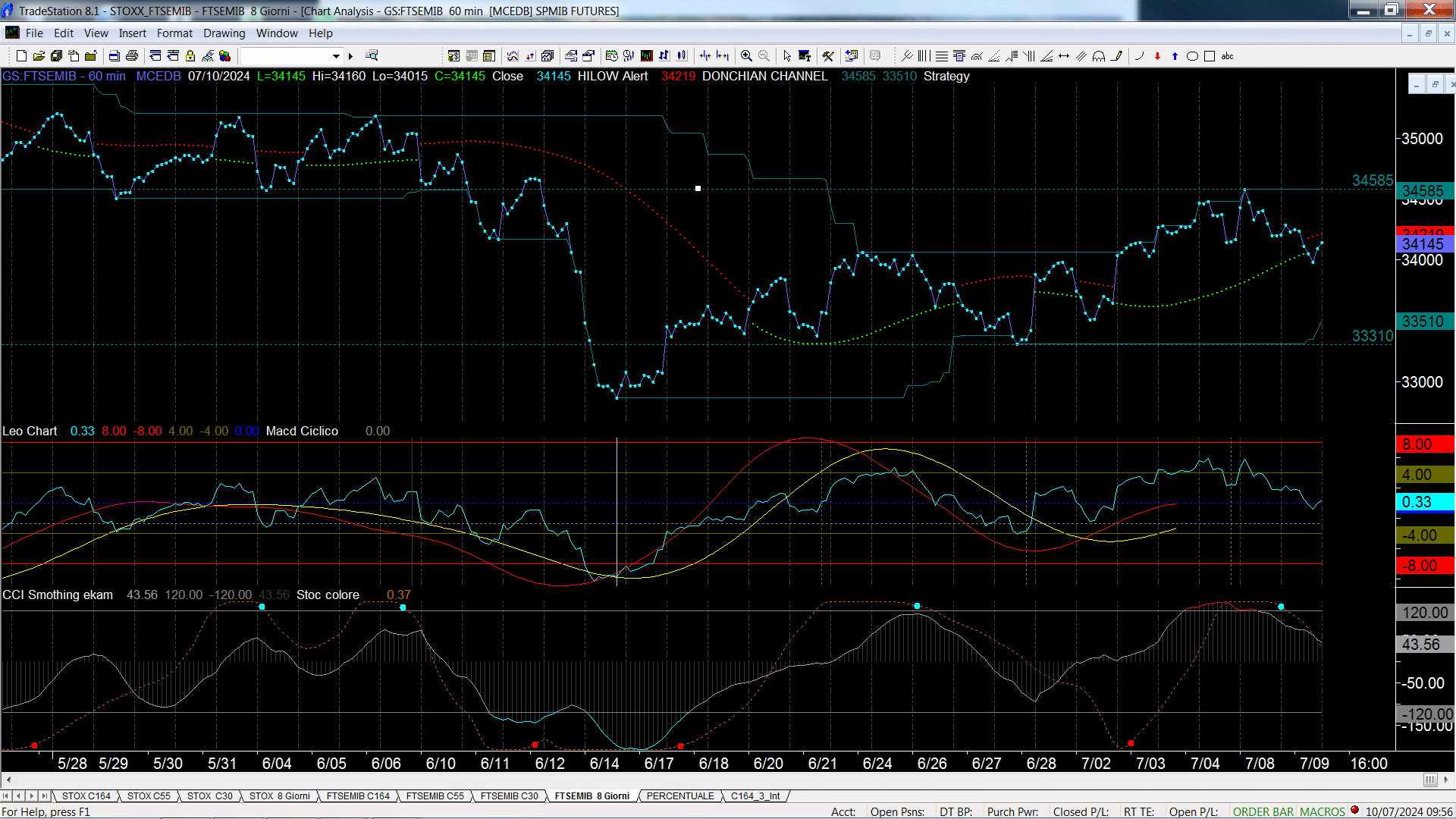The height and width of the screenshot is (819, 1456).
Task: Click the Expand bar spacing icon
Action: (723, 56)
